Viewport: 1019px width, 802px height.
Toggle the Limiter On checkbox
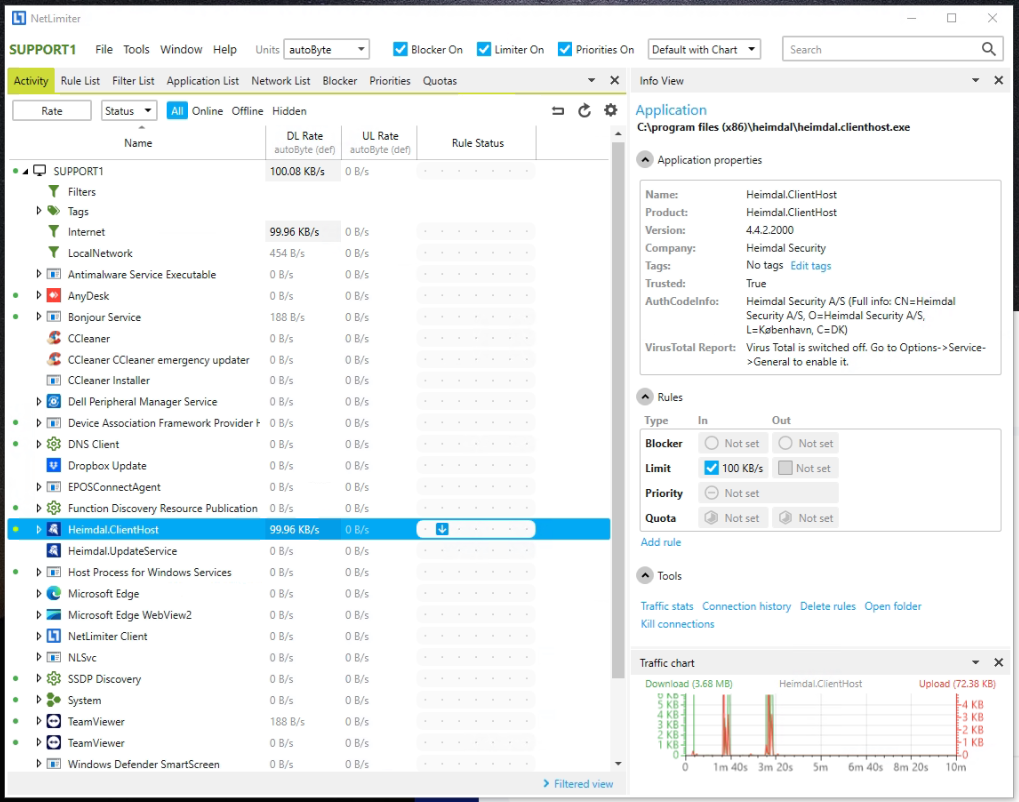[484, 49]
